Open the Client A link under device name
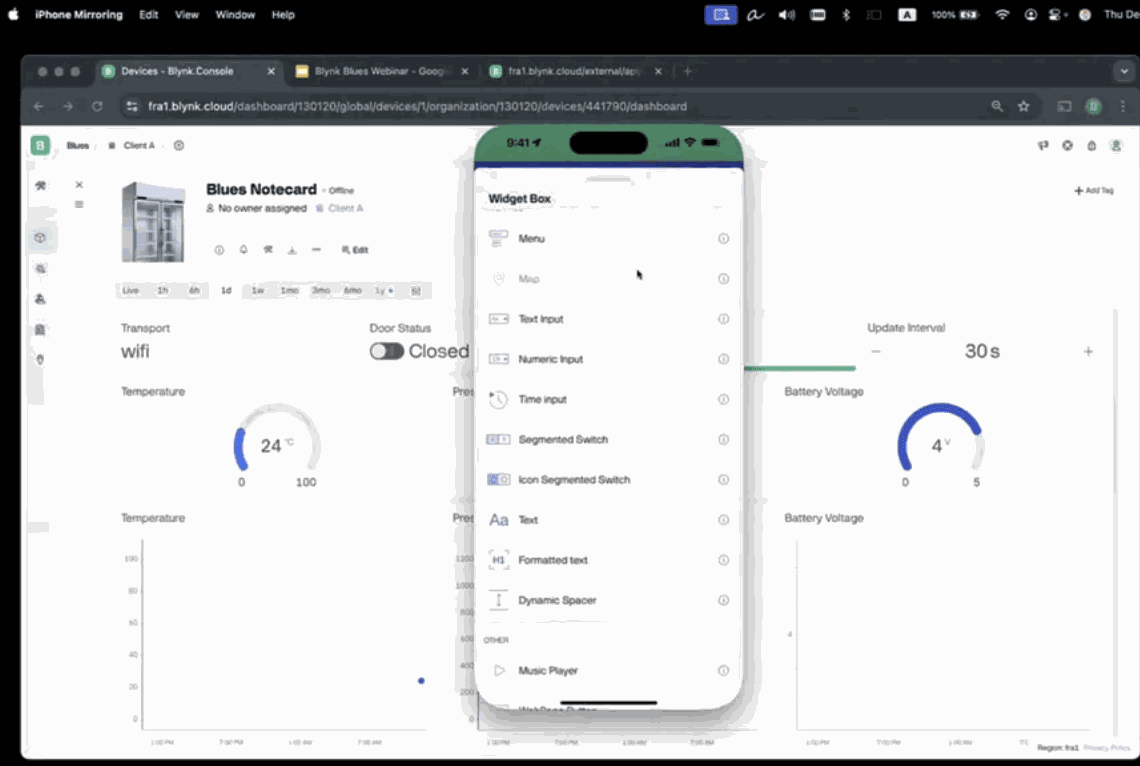This screenshot has width=1140, height=766. 340,209
